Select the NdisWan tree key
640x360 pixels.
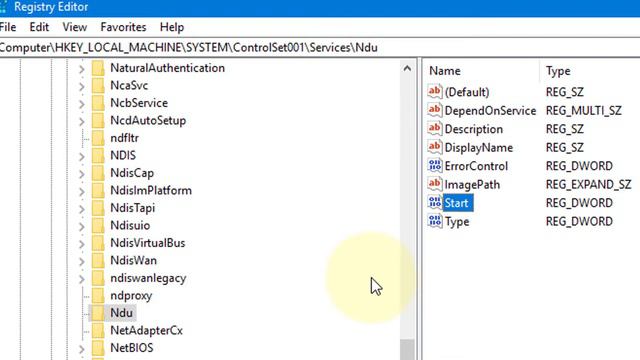point(133,260)
